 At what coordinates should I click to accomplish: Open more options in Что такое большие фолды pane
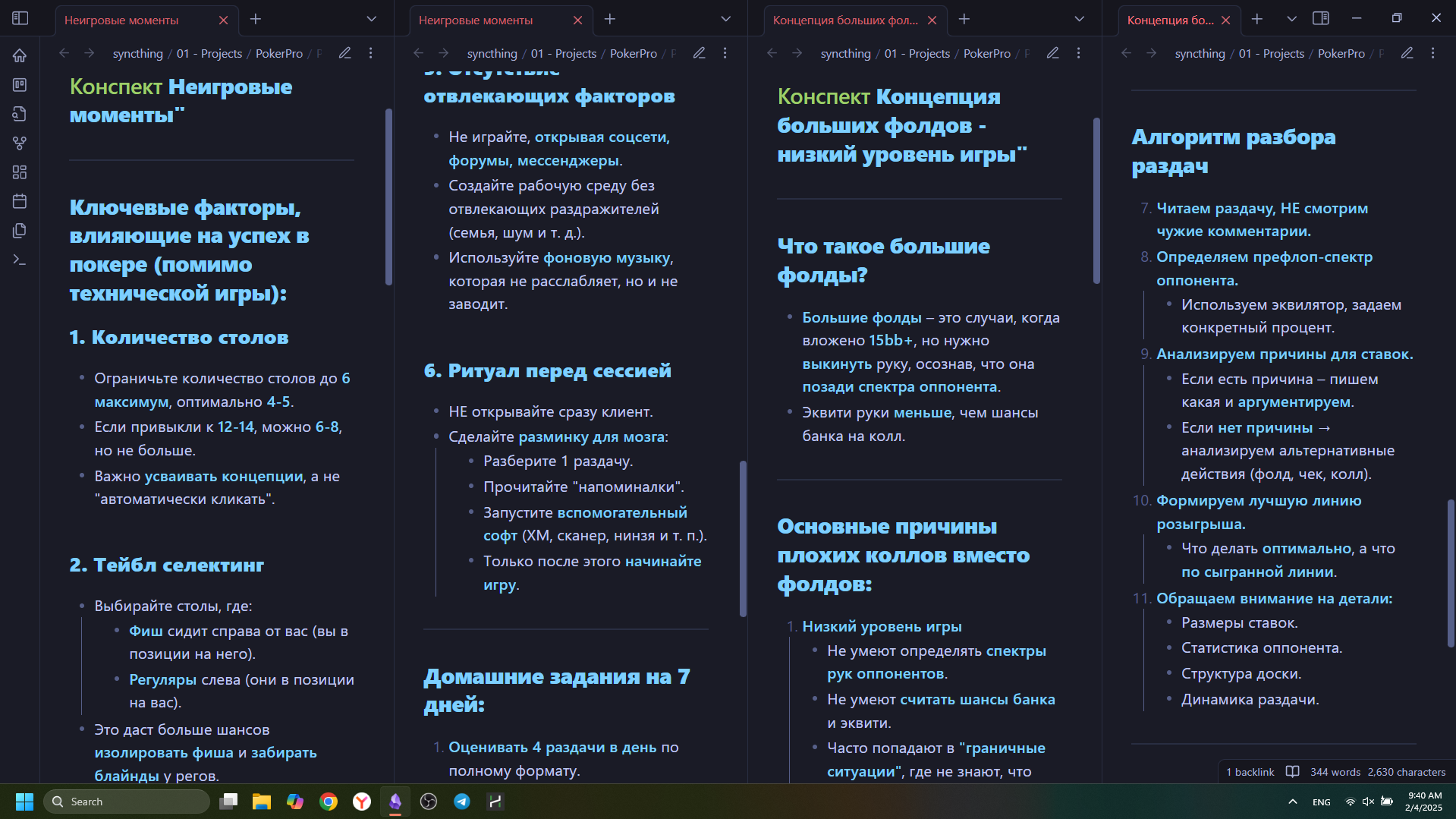point(1079,53)
